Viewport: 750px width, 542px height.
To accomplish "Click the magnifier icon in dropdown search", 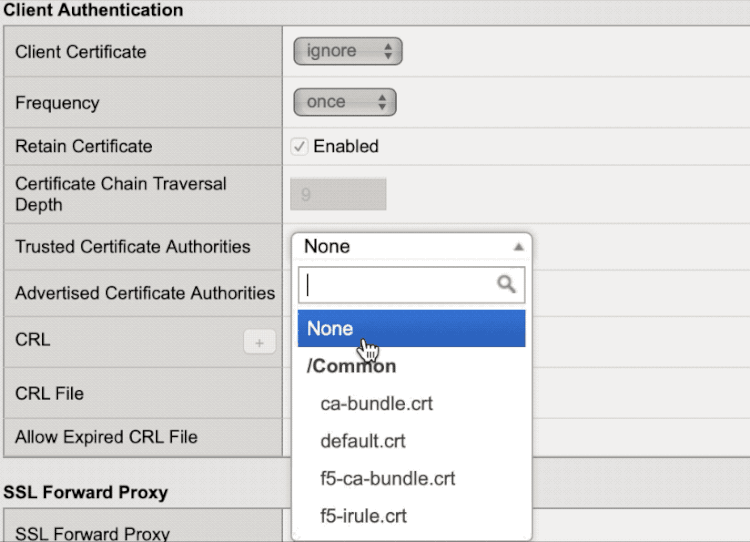I will [x=507, y=285].
